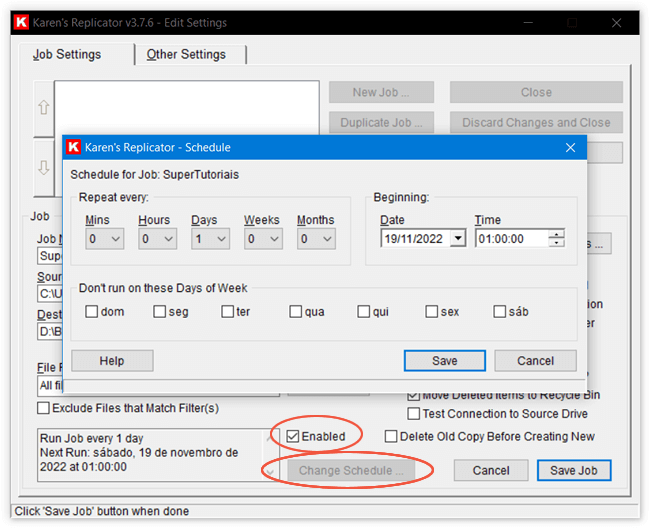Click the time spinner arrows
The height and width of the screenshot is (528, 650).
click(x=557, y=239)
